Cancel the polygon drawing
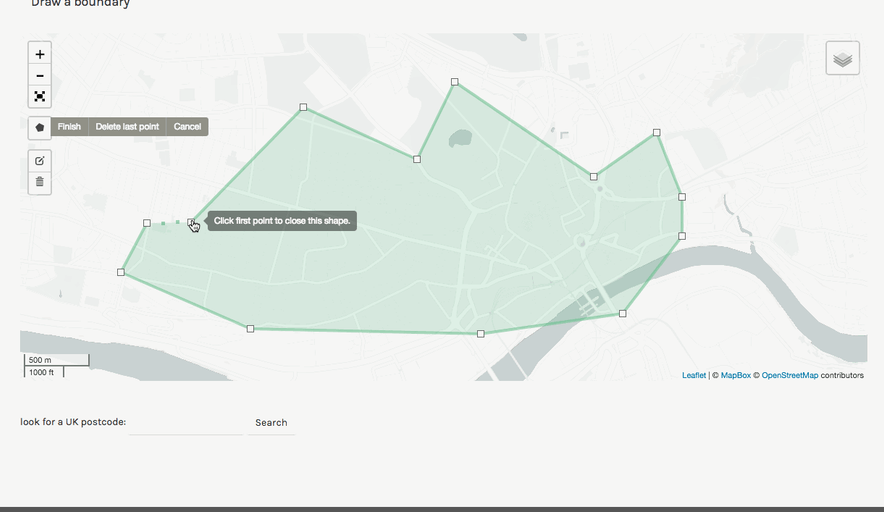 pyautogui.click(x=187, y=127)
